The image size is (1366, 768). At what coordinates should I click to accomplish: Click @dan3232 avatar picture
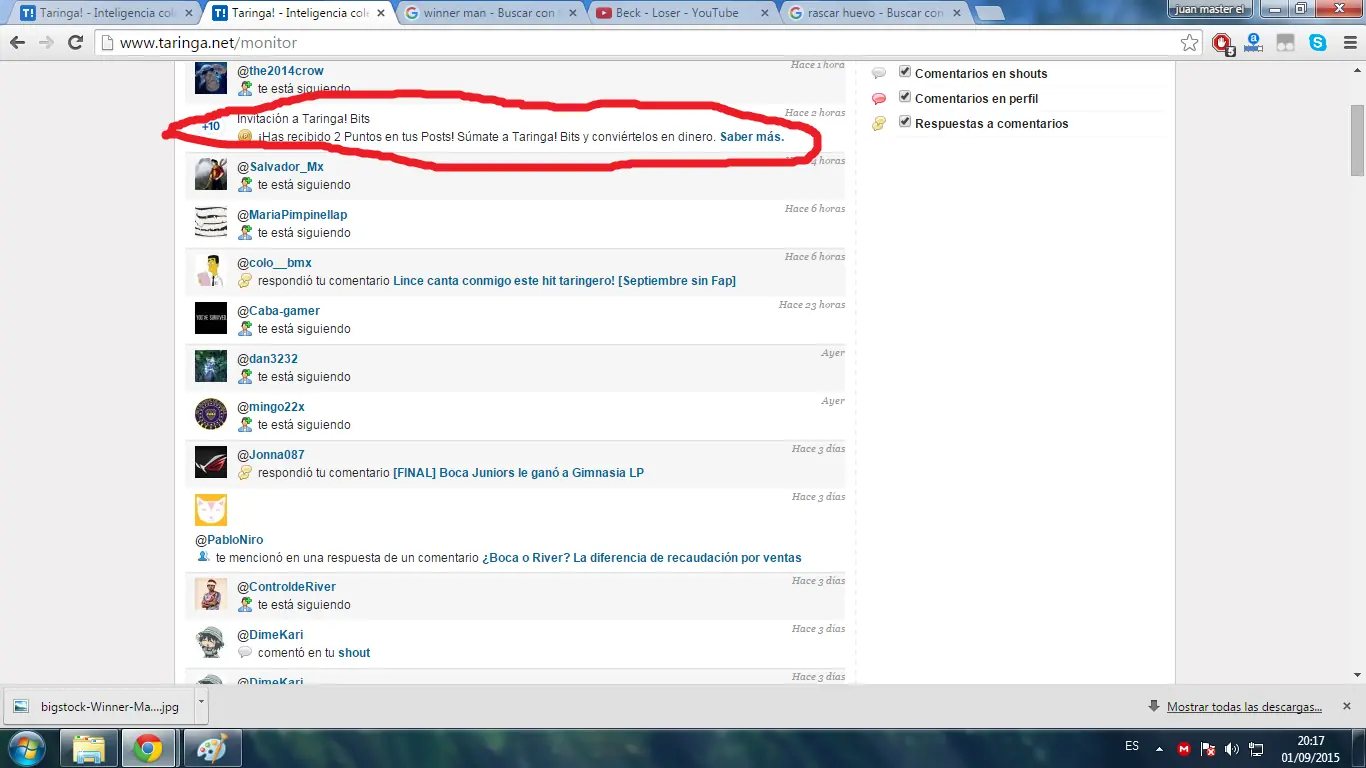coord(211,366)
